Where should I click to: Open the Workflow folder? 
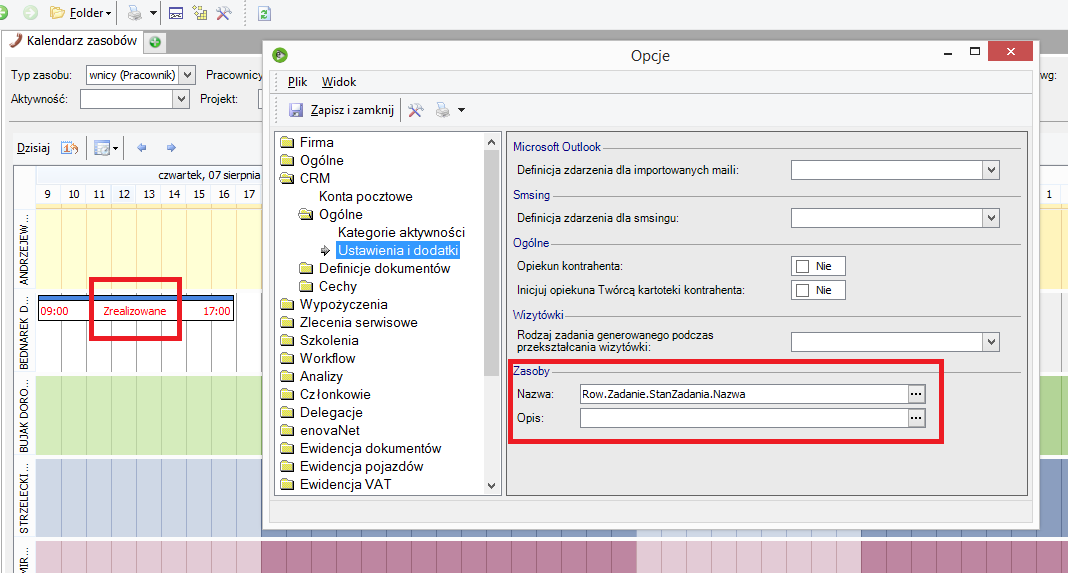click(x=327, y=358)
